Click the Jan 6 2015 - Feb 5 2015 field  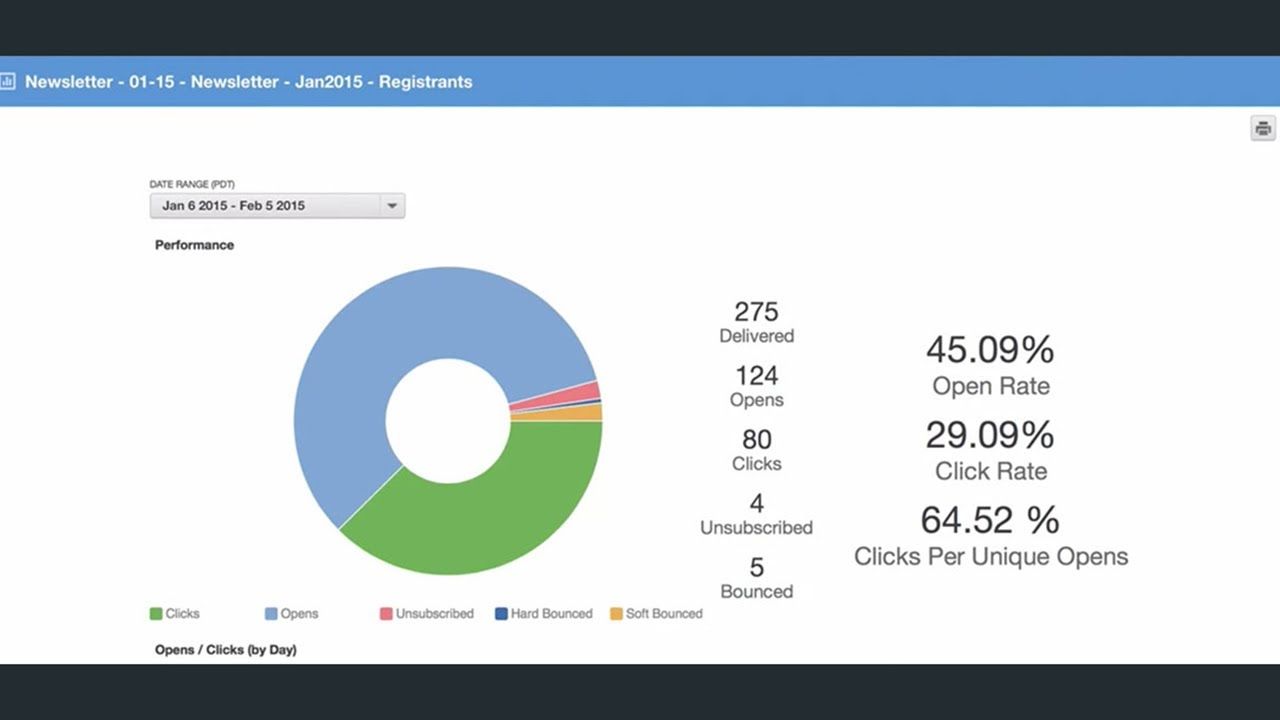pyautogui.click(x=265, y=206)
